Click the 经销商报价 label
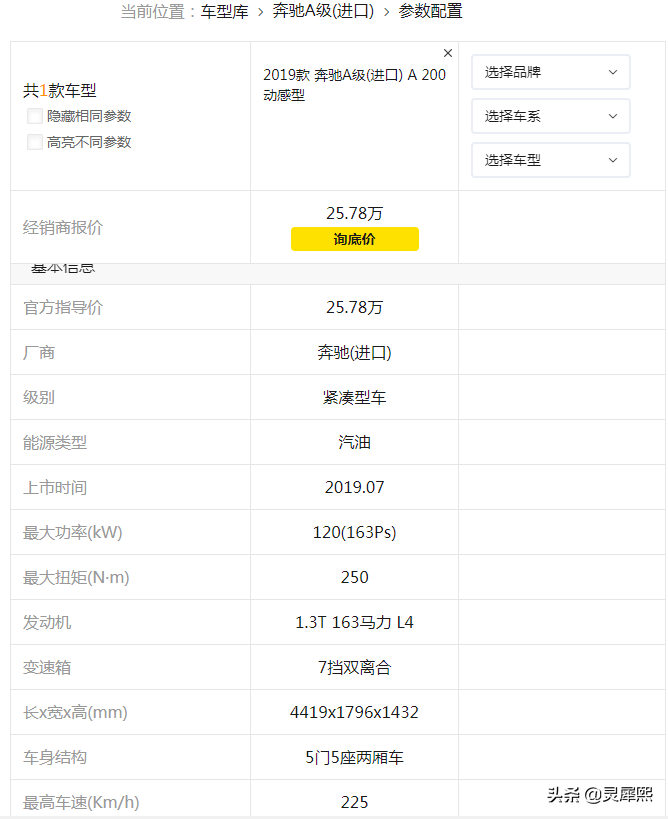This screenshot has height=819, width=668. [63, 228]
